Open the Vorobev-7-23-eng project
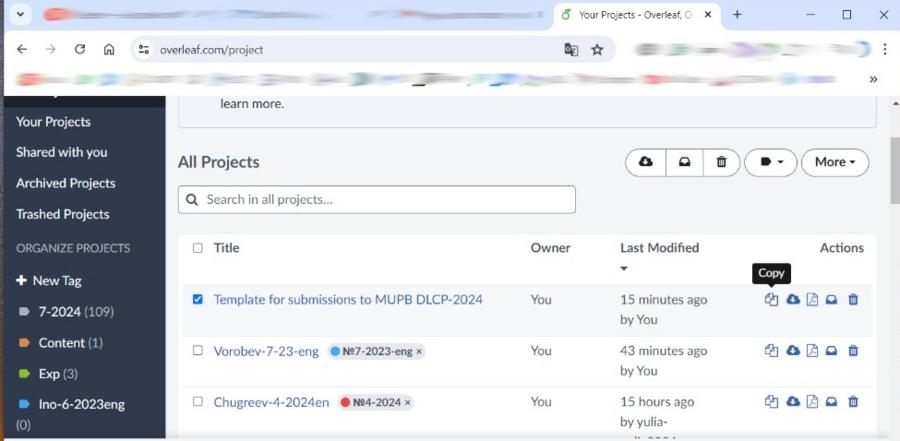This screenshot has height=441, width=900. click(266, 351)
